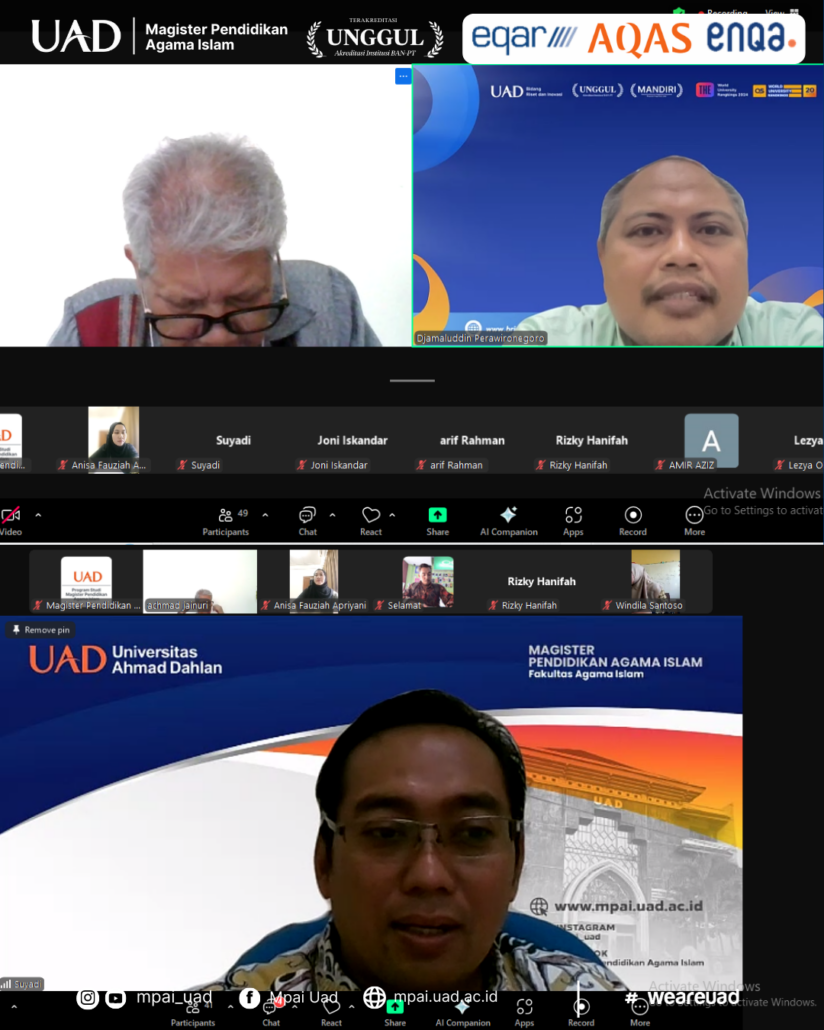Click the green encryption shield icon
The width and height of the screenshot is (824, 1030).
point(679,12)
